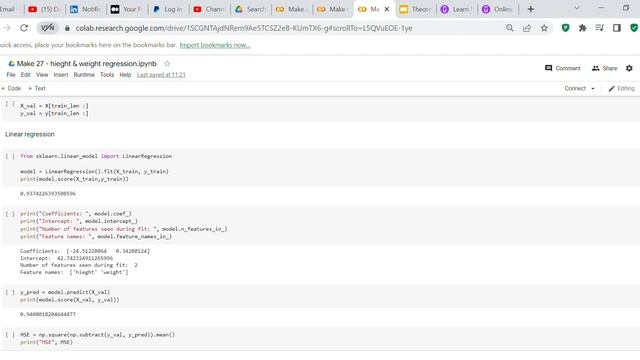Switch to the Google Drive Search tab

coord(250,9)
